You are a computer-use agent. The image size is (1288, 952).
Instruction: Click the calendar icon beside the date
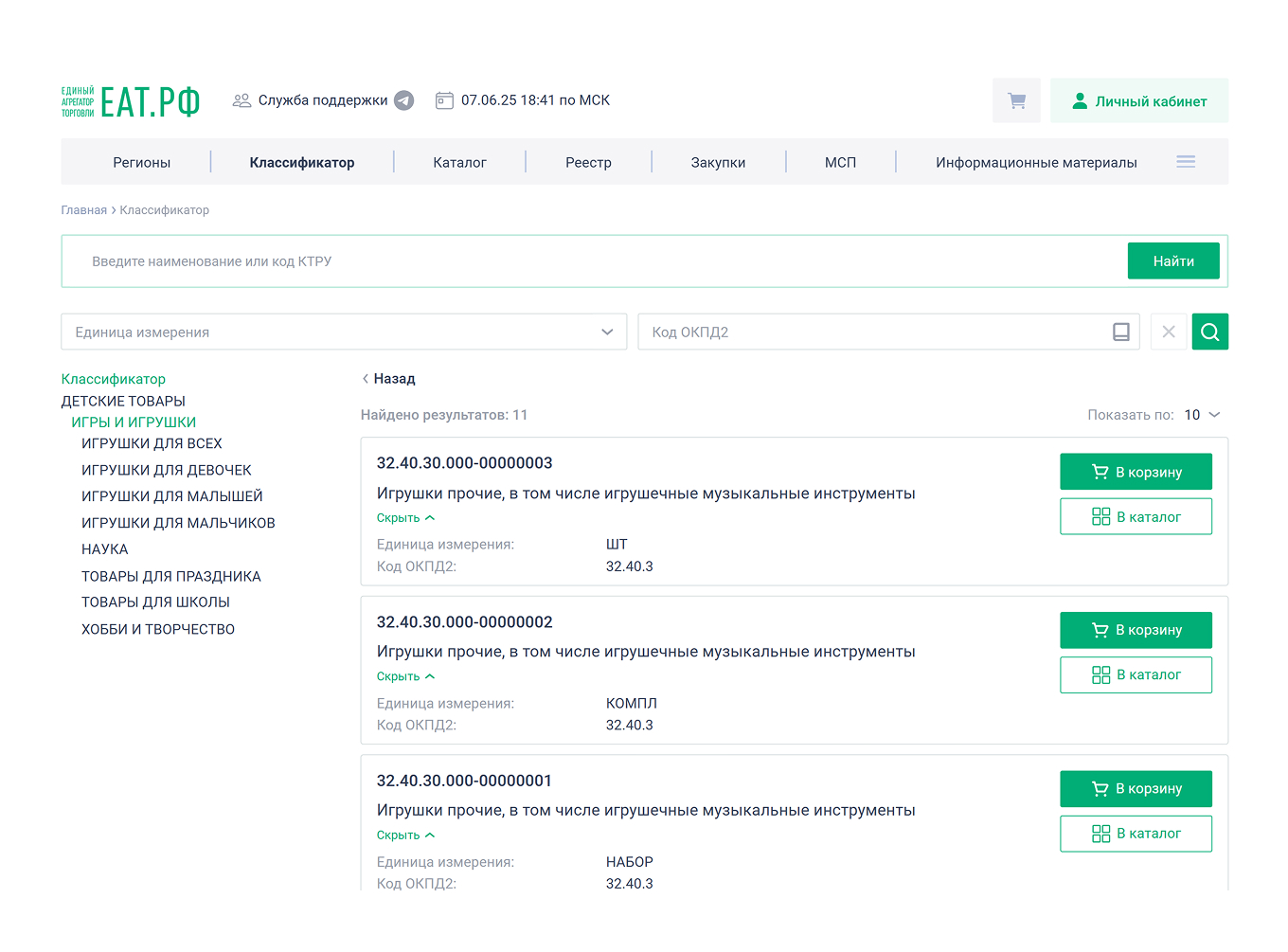[x=444, y=100]
